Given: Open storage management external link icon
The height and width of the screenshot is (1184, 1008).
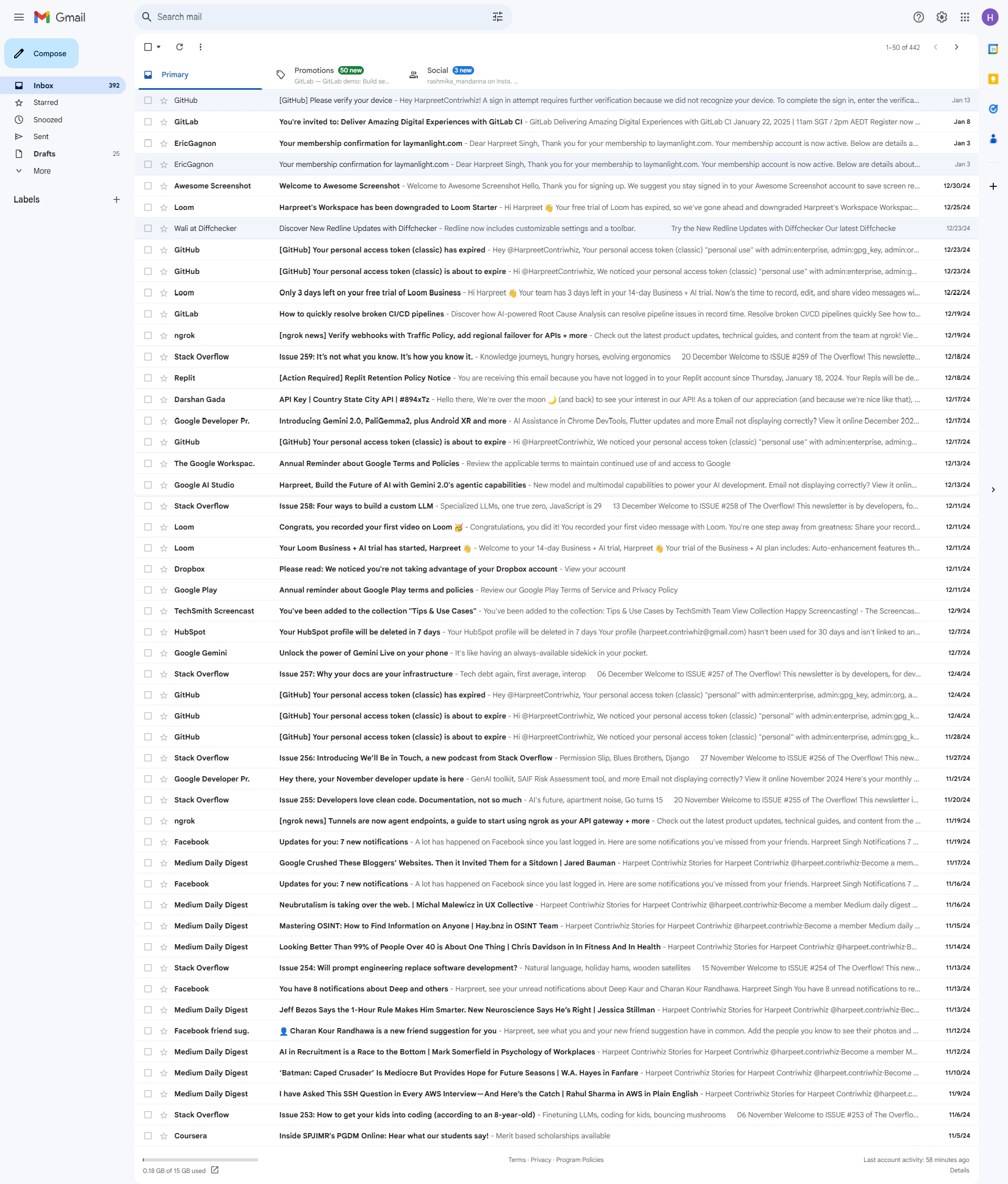Looking at the screenshot, I should pos(215,1170).
